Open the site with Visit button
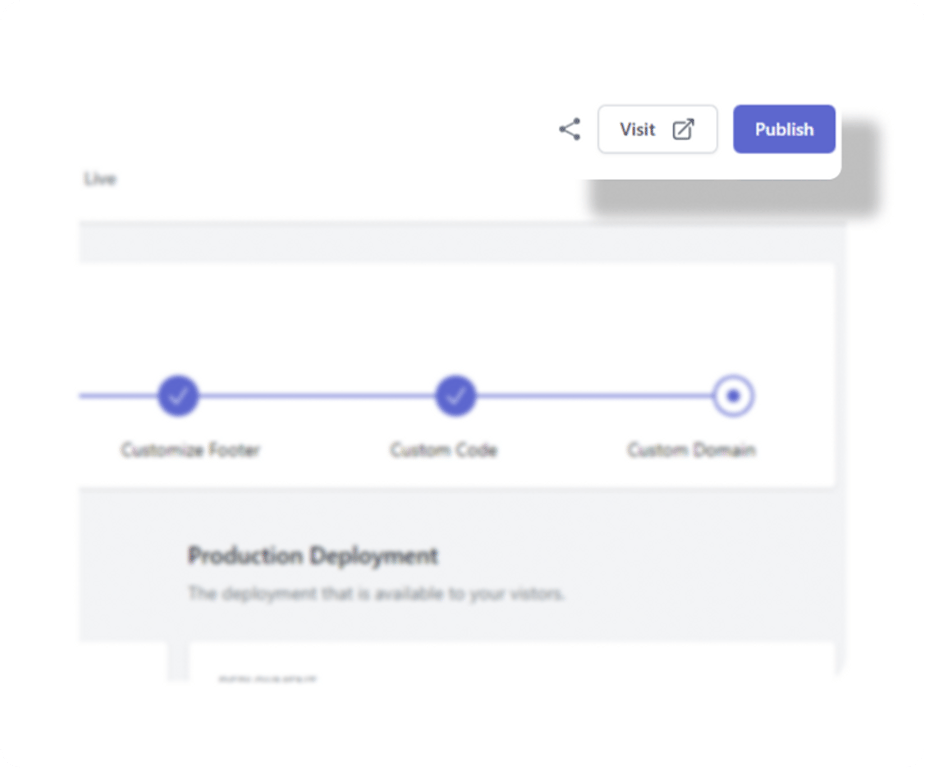This screenshot has width=926, height=768. tap(657, 129)
